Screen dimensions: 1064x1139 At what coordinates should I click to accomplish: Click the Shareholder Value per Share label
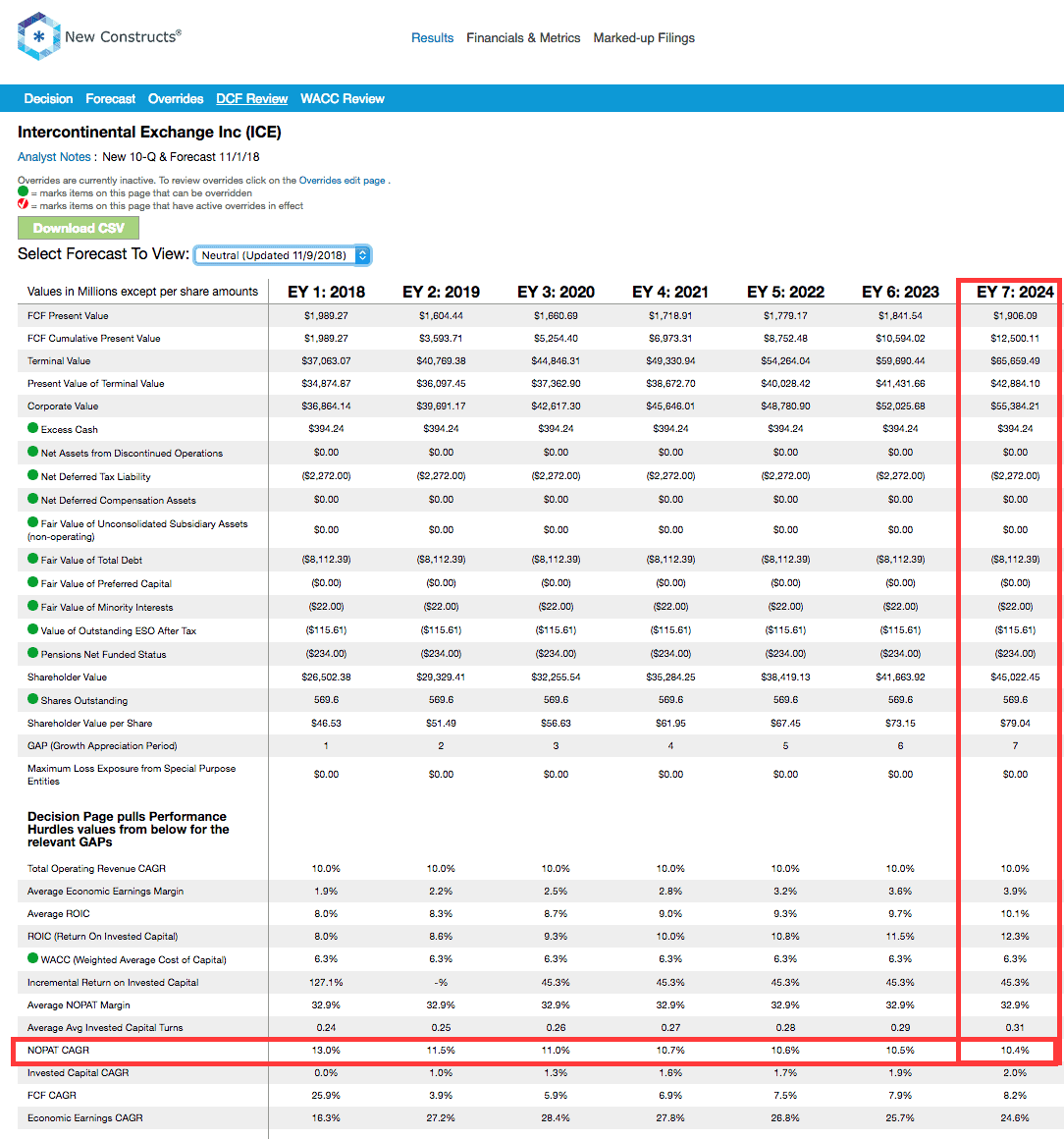pos(90,724)
